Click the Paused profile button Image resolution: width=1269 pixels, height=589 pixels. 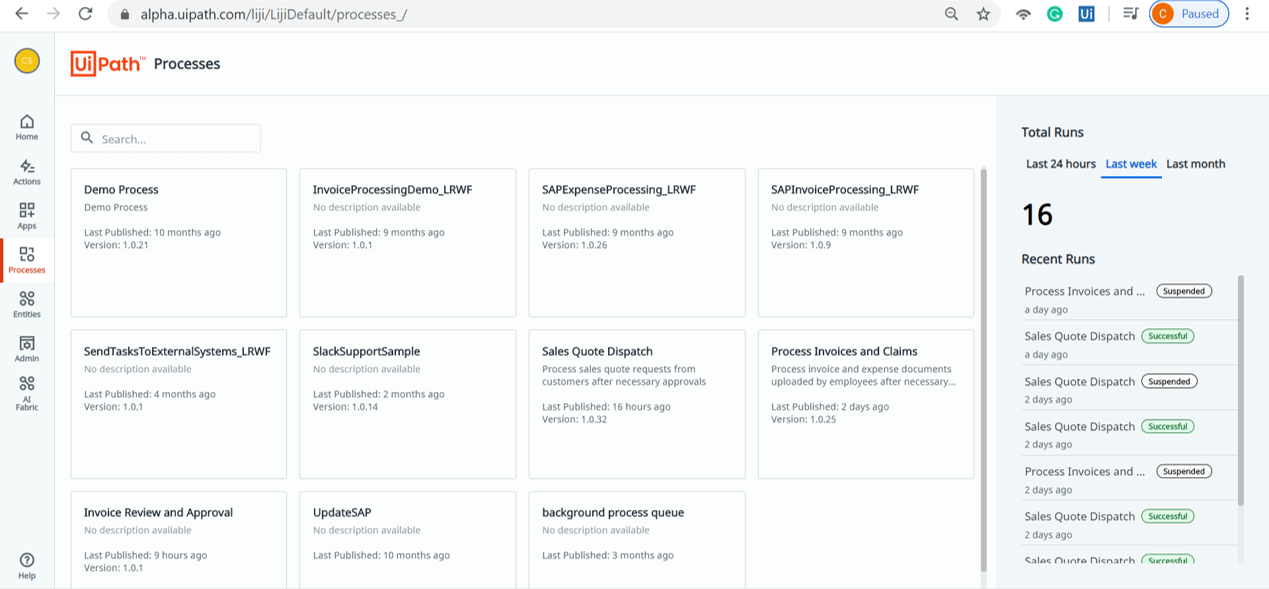pos(1189,14)
